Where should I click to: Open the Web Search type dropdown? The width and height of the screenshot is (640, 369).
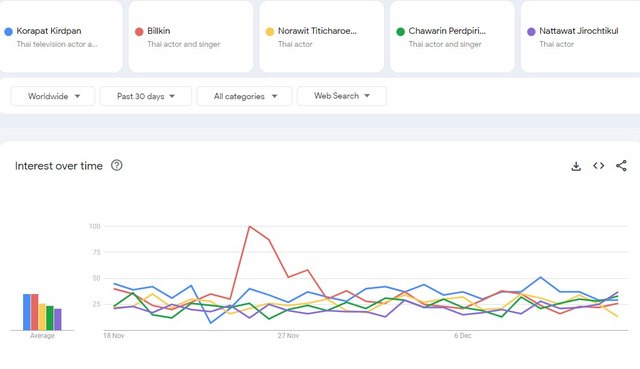(342, 96)
